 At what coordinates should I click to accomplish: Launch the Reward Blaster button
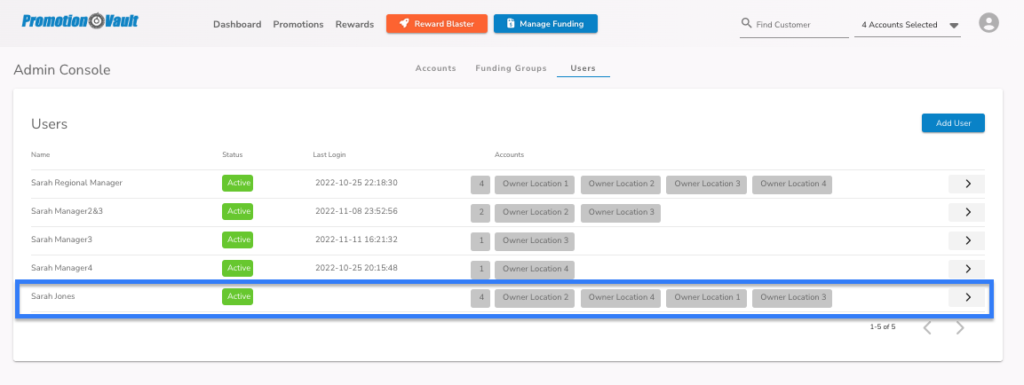pos(437,23)
